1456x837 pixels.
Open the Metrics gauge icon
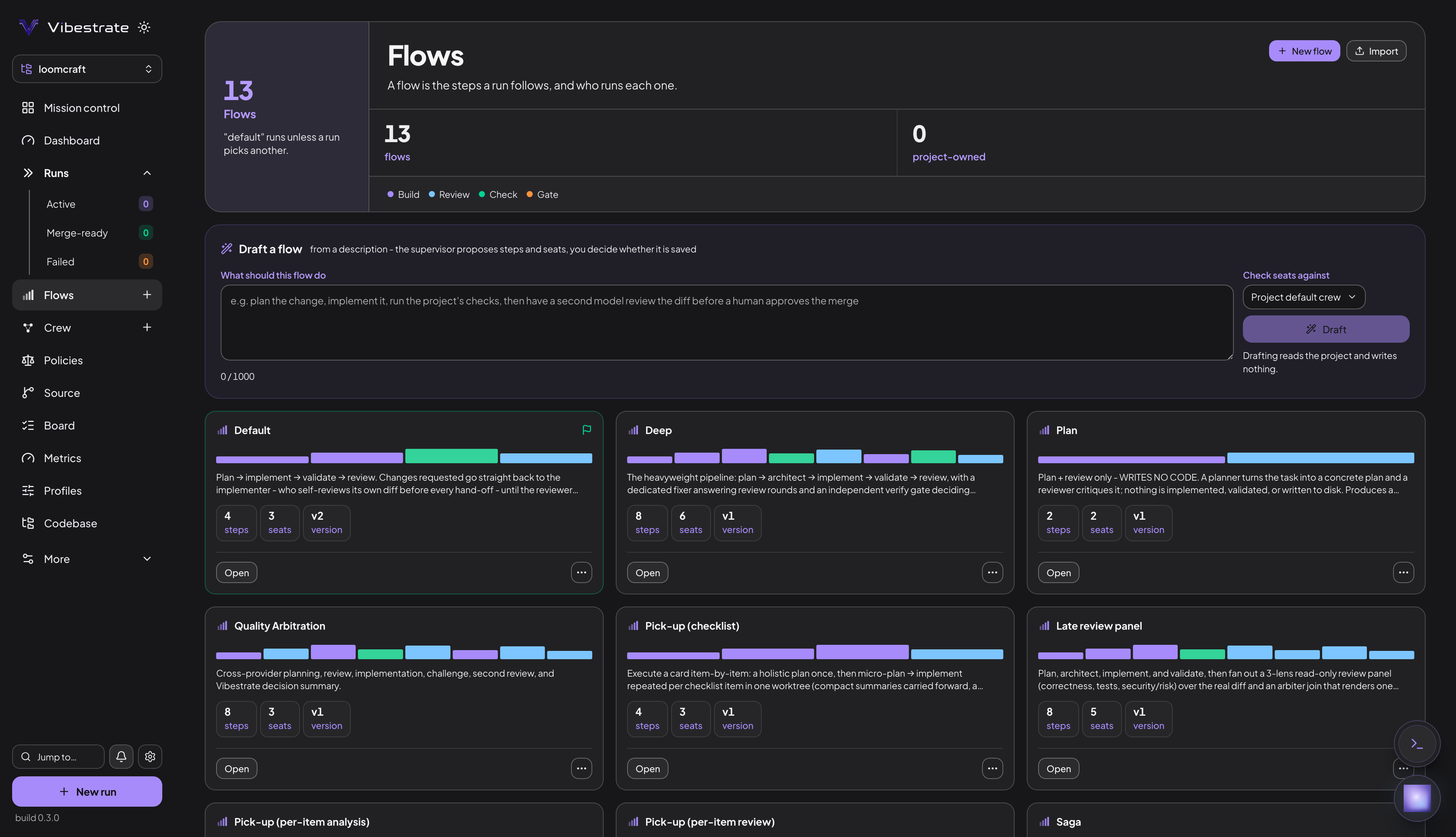[28, 458]
